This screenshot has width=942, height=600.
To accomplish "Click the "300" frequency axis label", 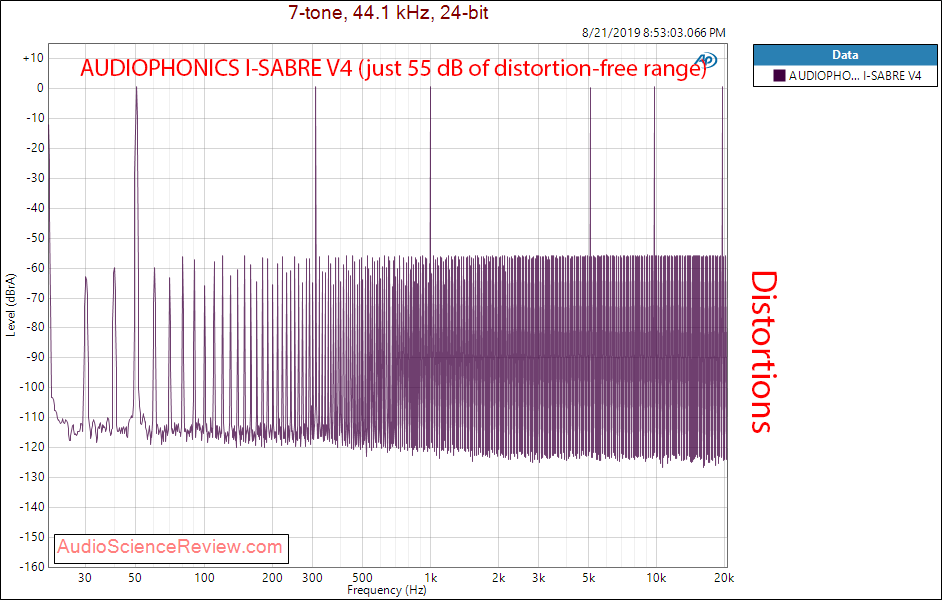I will (312, 578).
